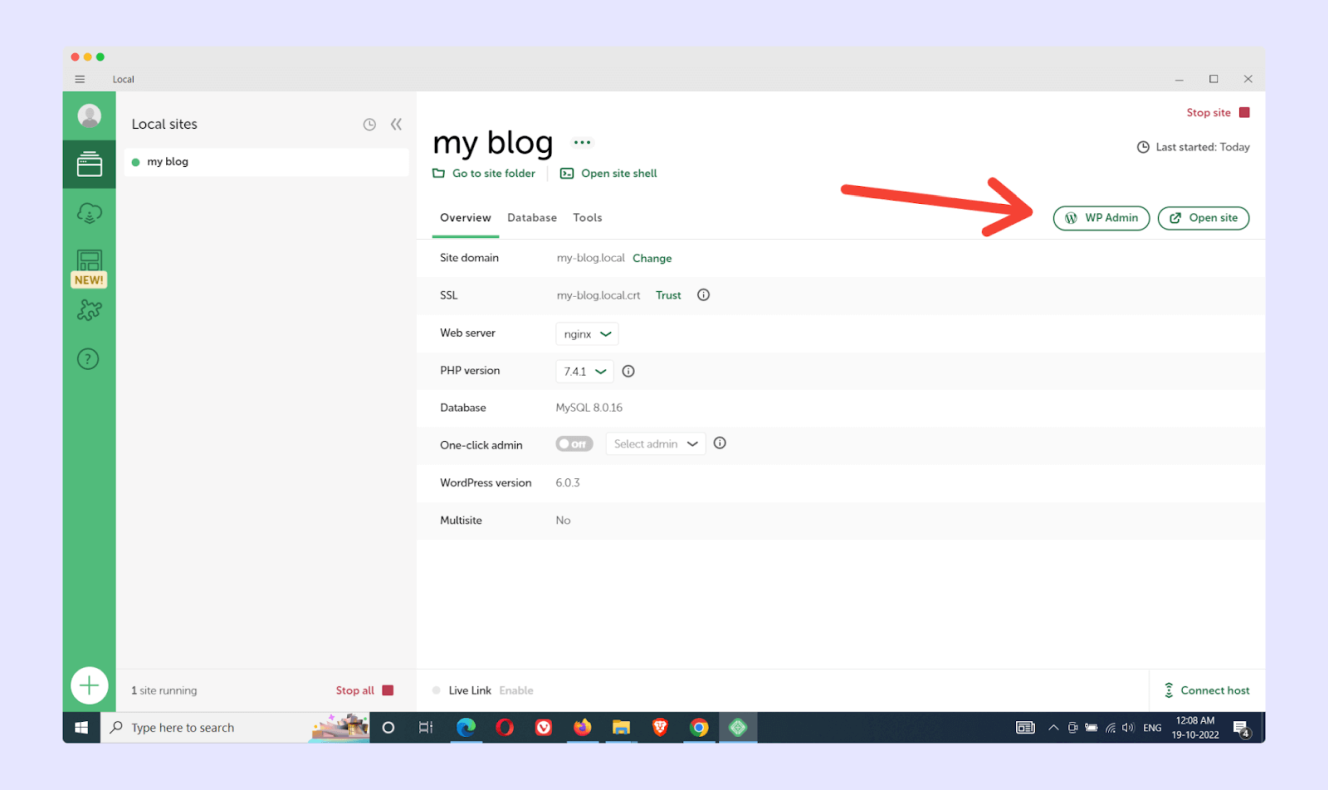Click the green add new site button
Image resolution: width=1328 pixels, height=790 pixels.
pos(89,685)
